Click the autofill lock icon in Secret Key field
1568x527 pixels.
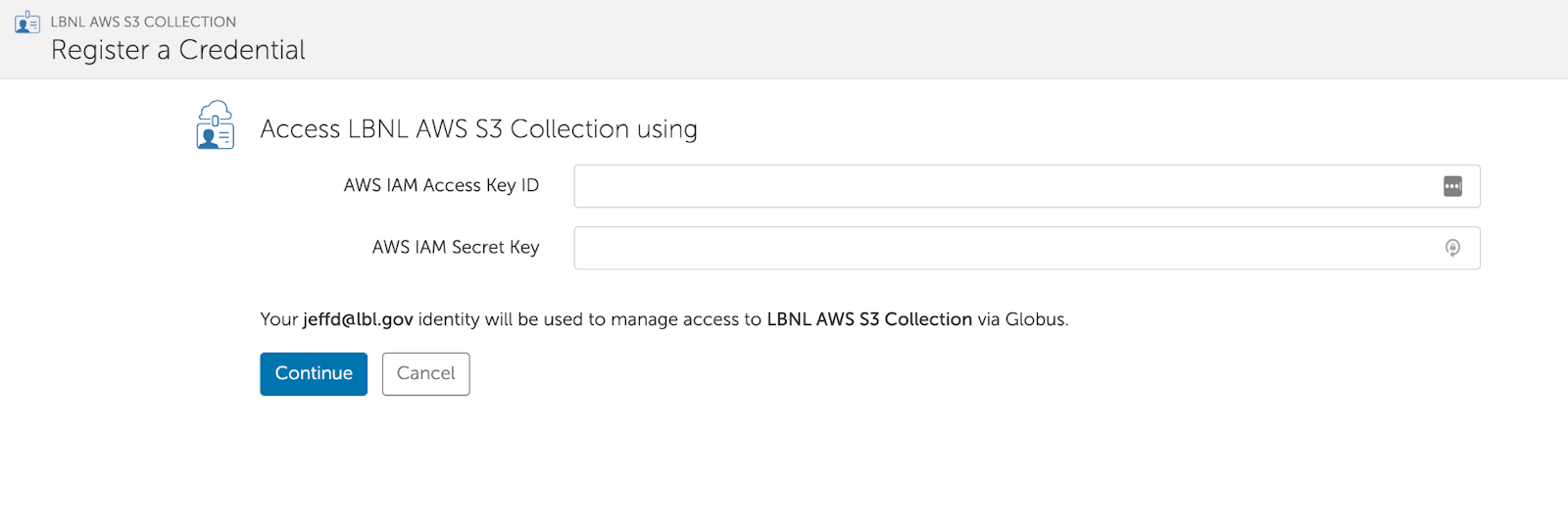(x=1452, y=248)
